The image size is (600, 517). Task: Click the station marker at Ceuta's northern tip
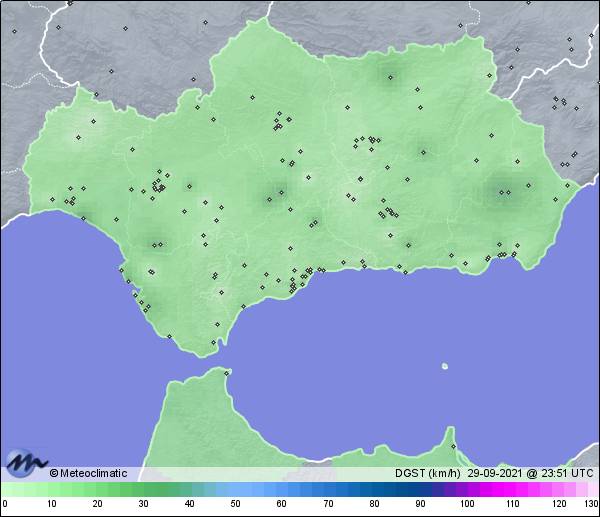[228, 374]
